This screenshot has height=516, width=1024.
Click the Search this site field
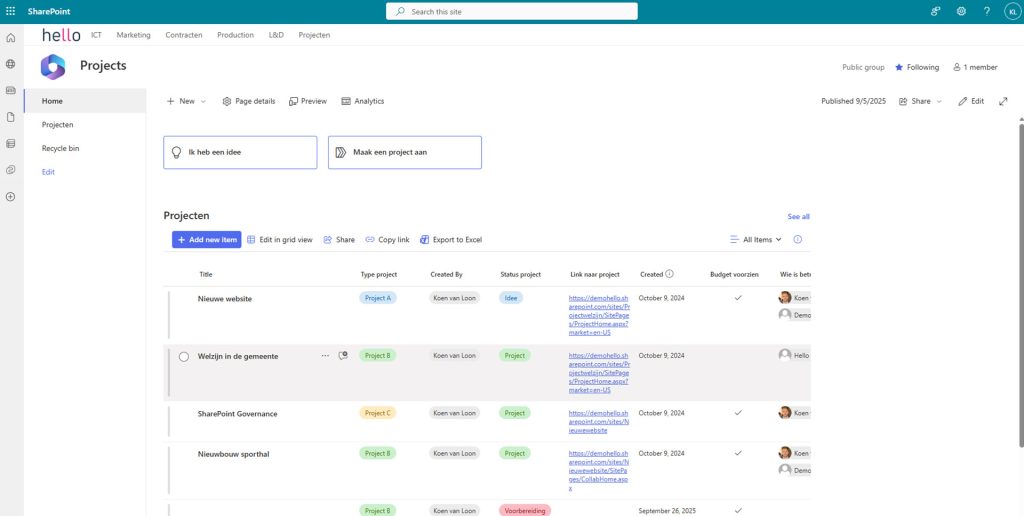pyautogui.click(x=512, y=11)
